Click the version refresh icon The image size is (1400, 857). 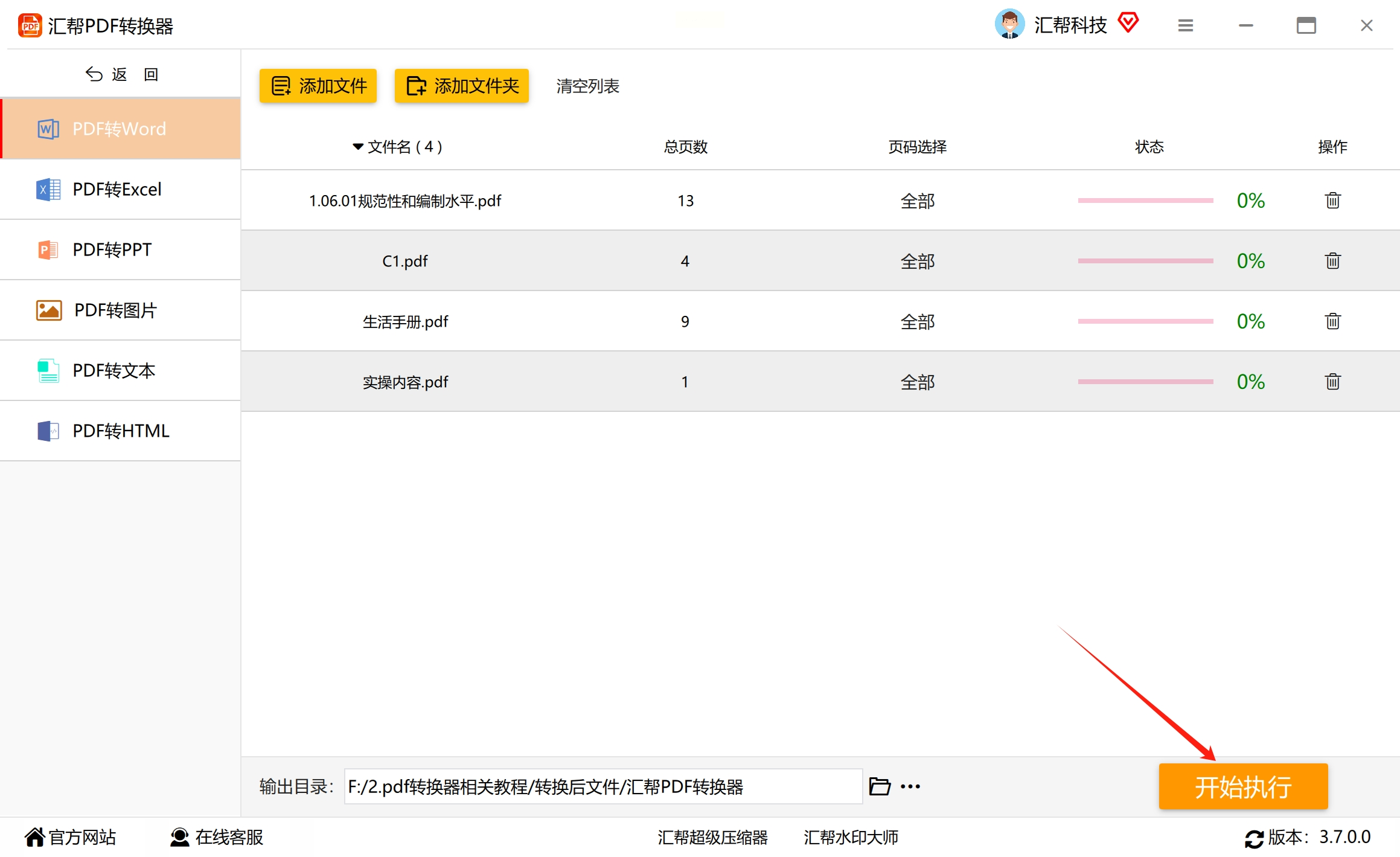pyautogui.click(x=1254, y=839)
